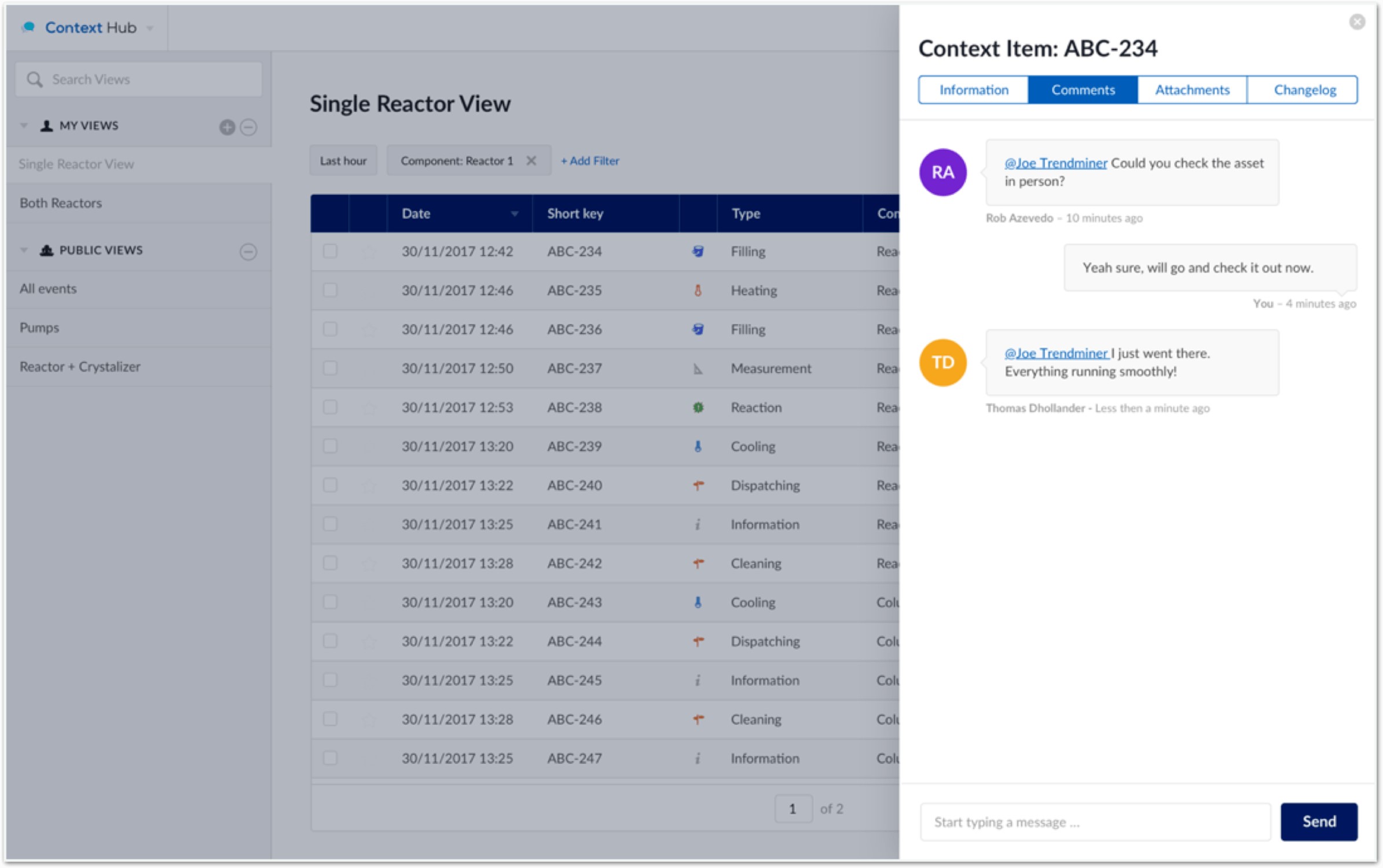
Task: Open the Both Reactors view
Action: pos(139,203)
